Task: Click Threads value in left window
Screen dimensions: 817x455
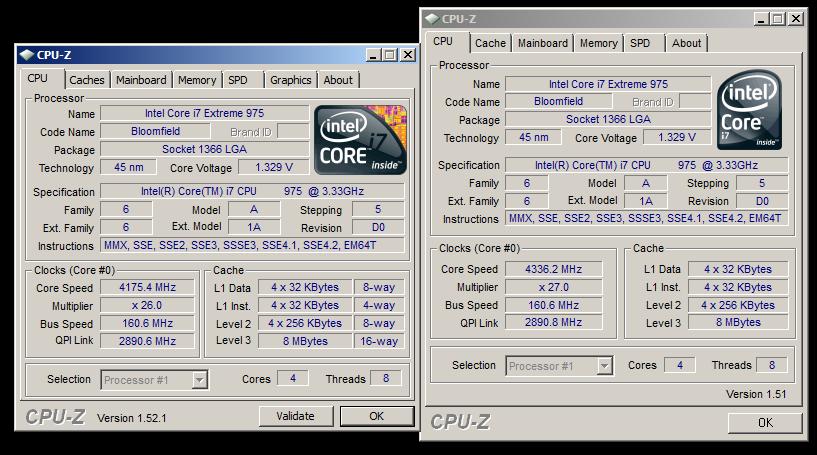Action: tap(386, 378)
